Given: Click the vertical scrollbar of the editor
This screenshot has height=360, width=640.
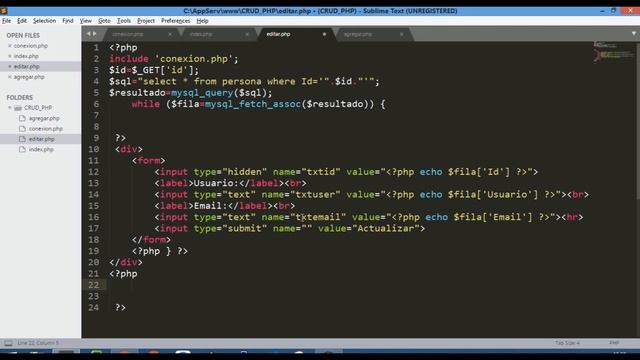Looking at the screenshot, I should [638, 122].
